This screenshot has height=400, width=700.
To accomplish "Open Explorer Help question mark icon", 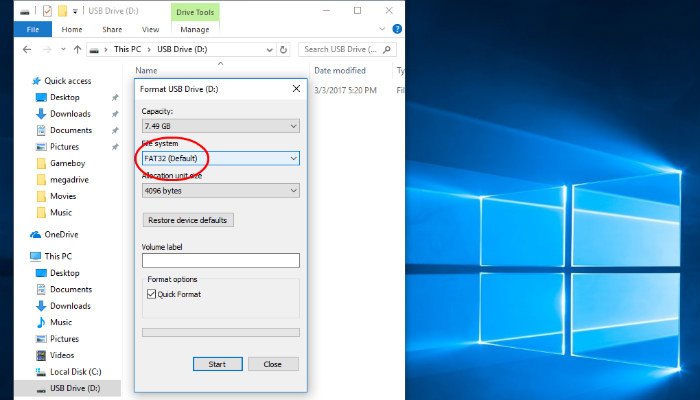I will click(x=396, y=29).
